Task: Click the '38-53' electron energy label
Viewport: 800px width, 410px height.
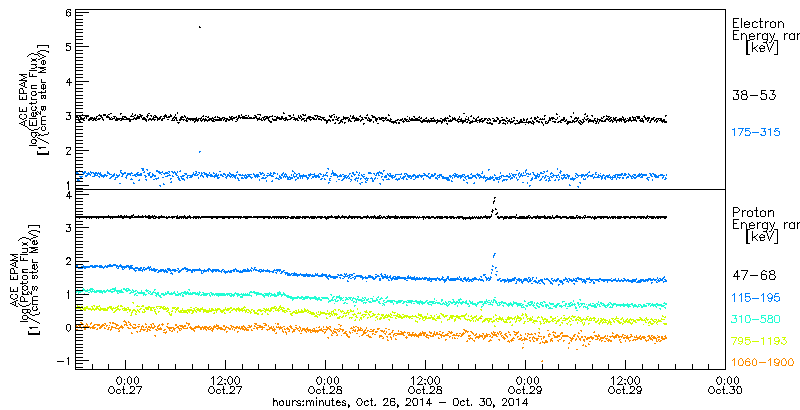Action: pos(754,95)
